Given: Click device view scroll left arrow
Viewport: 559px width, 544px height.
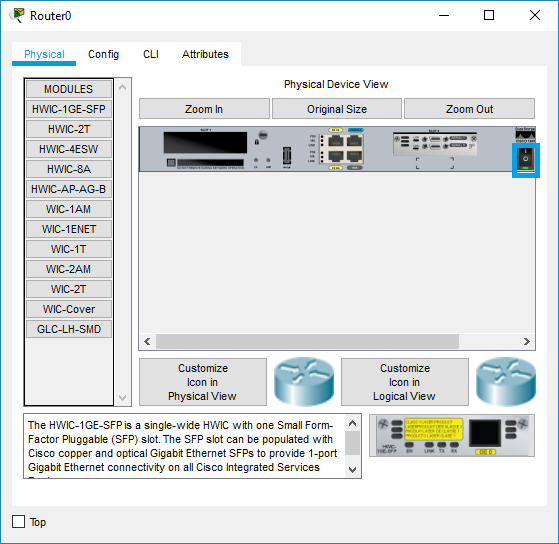Looking at the screenshot, I should click(147, 342).
